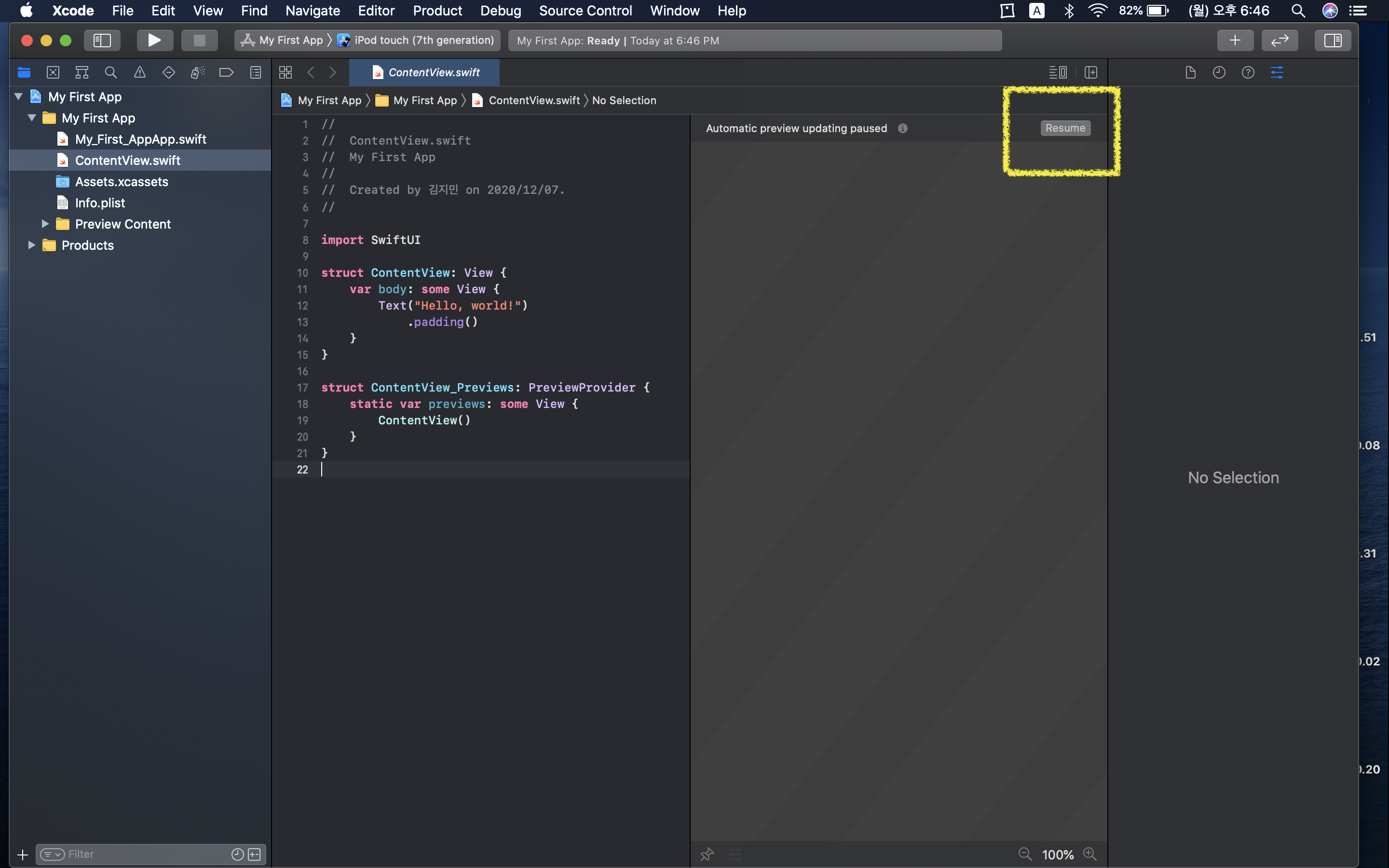The image size is (1389, 868).
Task: Toggle the inspectors panel visibility
Action: tap(1332, 40)
